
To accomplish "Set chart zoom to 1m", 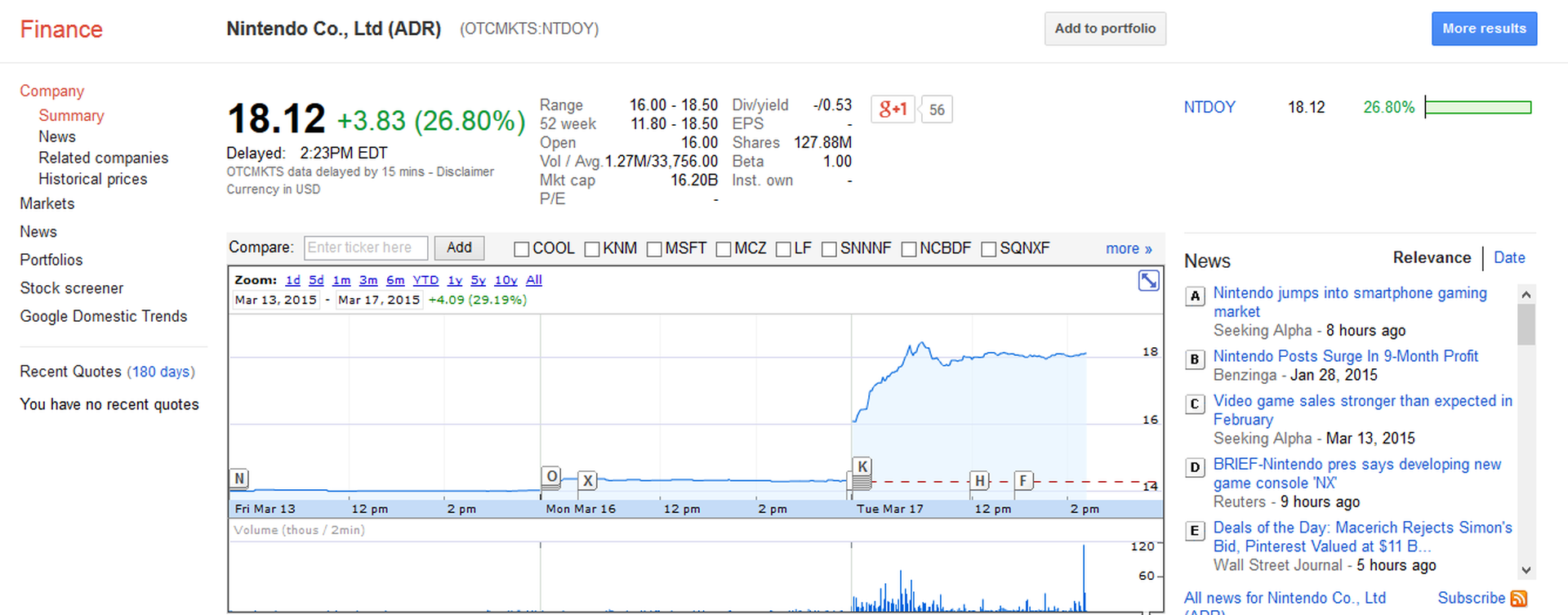I will click(x=341, y=280).
